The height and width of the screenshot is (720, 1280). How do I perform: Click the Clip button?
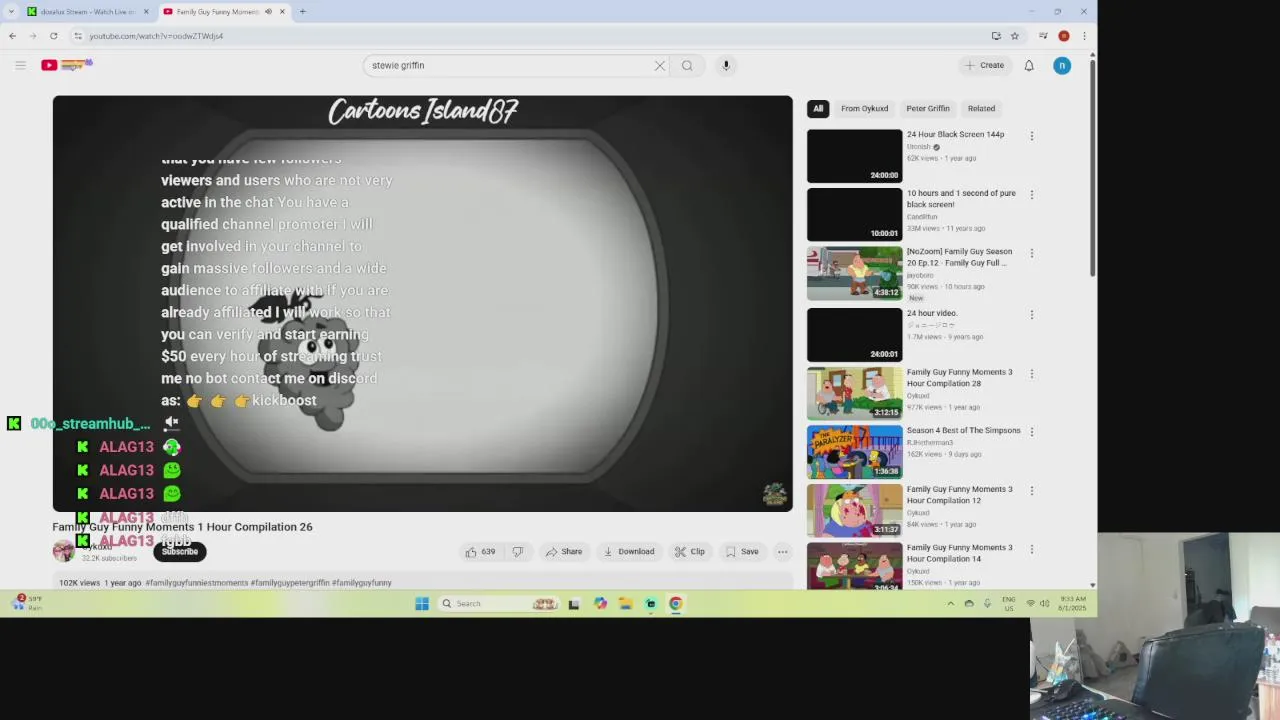click(690, 552)
